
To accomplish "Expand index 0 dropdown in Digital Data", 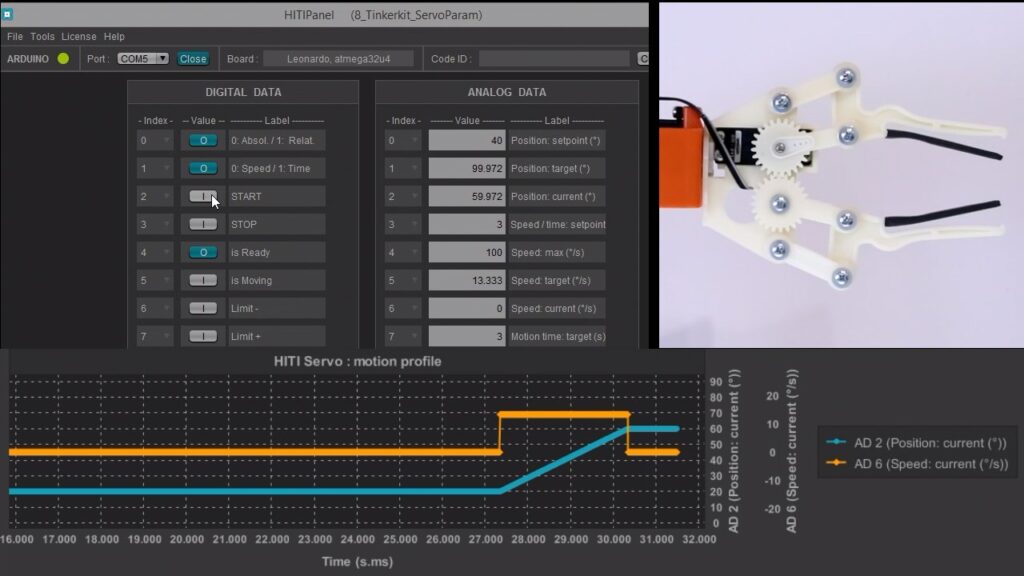I will [155, 140].
